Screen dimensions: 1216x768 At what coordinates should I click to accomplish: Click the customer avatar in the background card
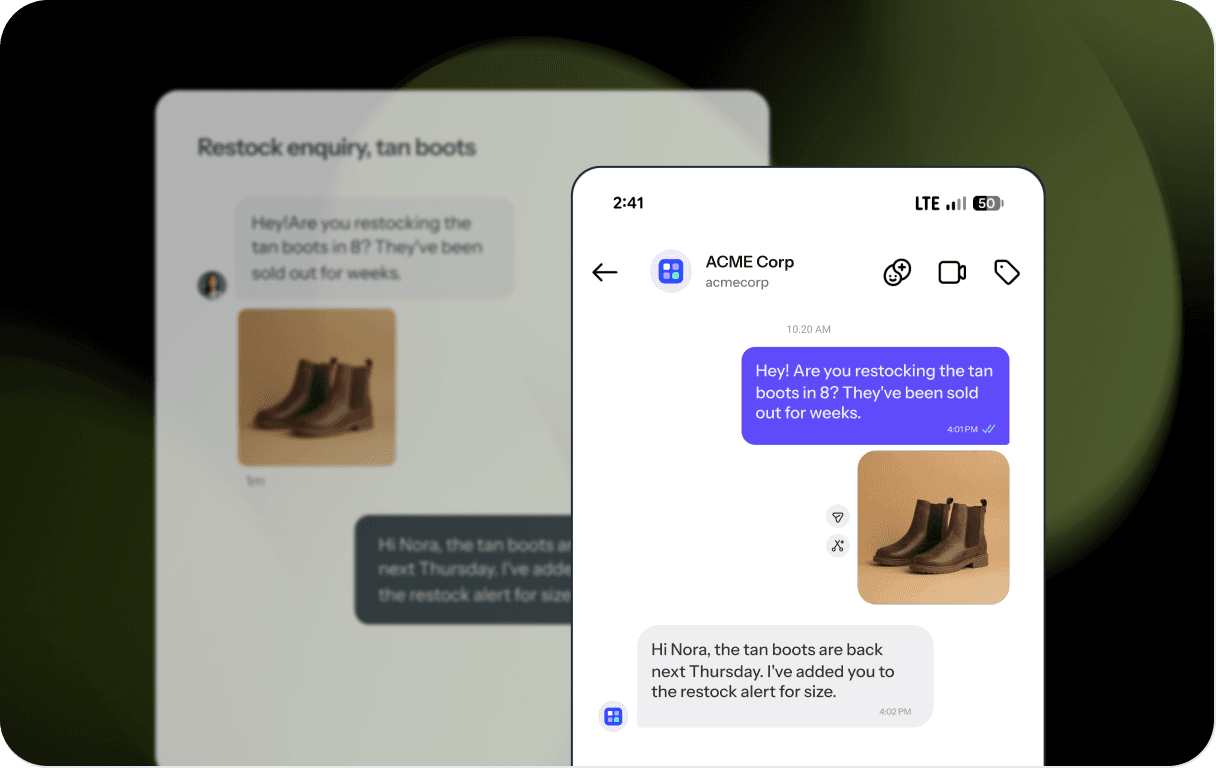click(x=212, y=285)
